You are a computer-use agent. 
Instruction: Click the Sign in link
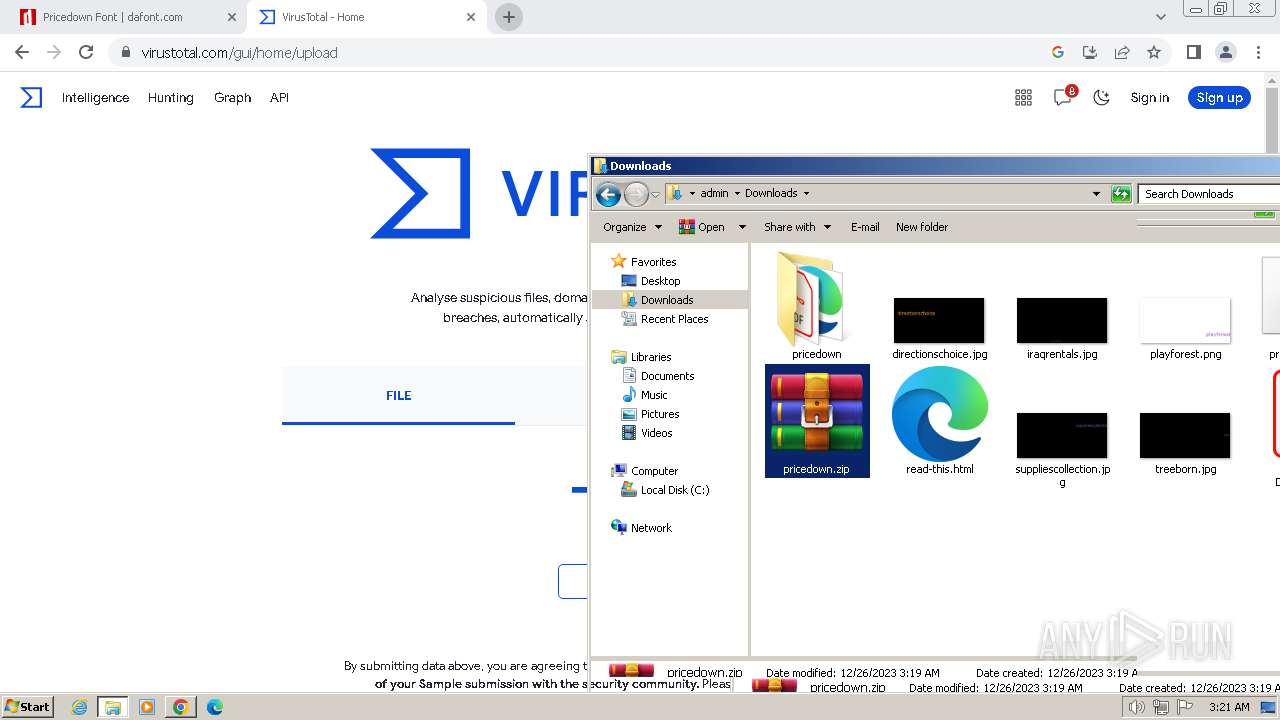point(1150,97)
